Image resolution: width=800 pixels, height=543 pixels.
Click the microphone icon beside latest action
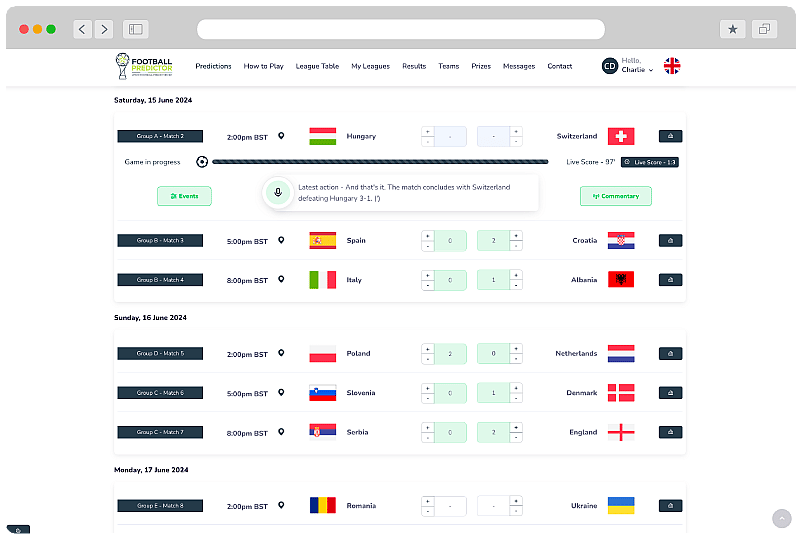(277, 194)
